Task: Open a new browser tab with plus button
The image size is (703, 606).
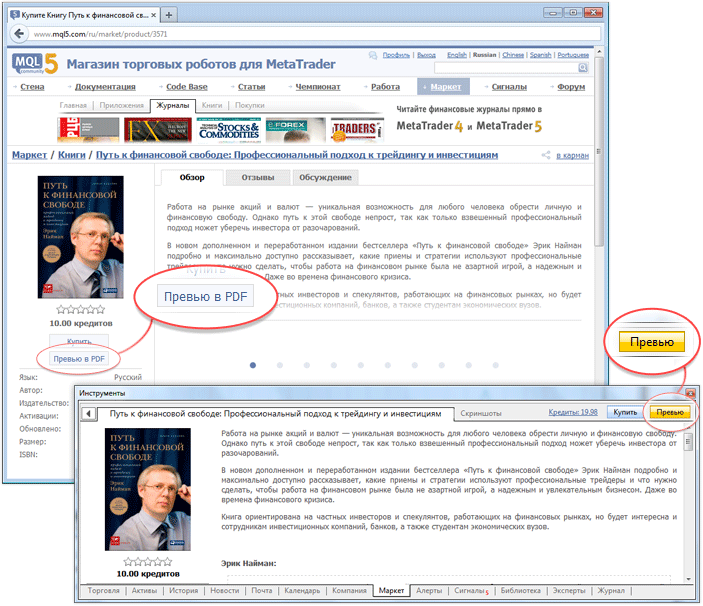Action: pyautogui.click(x=169, y=15)
